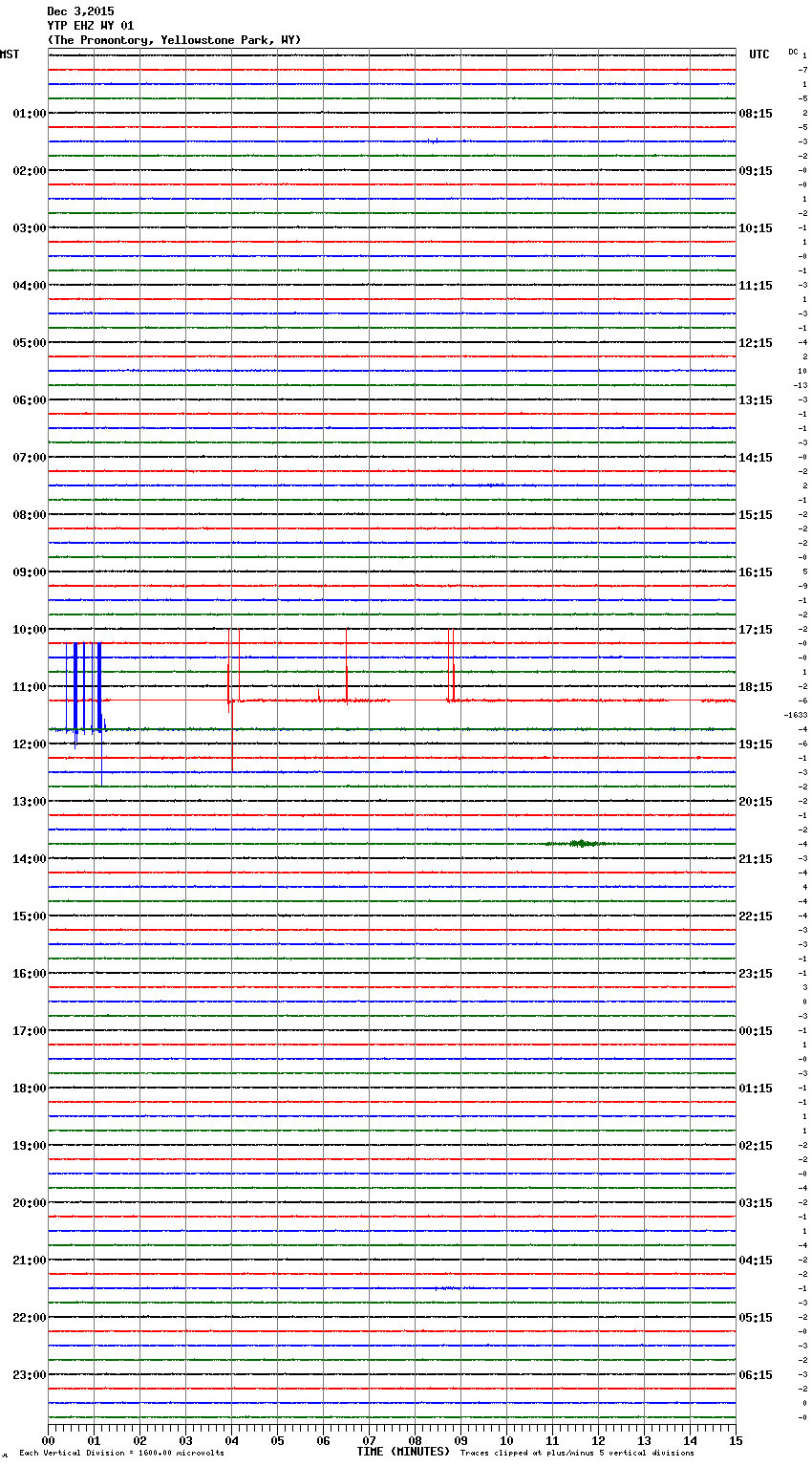This screenshot has width=812, height=1466.
Task: Click minute tick label '05' on bottom axis
Action: tap(277, 1440)
